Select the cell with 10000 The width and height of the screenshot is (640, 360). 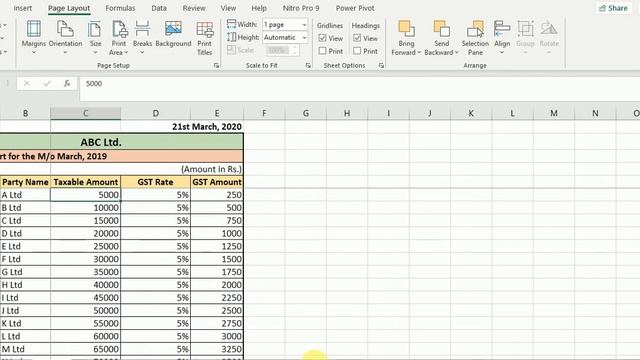pos(86,208)
